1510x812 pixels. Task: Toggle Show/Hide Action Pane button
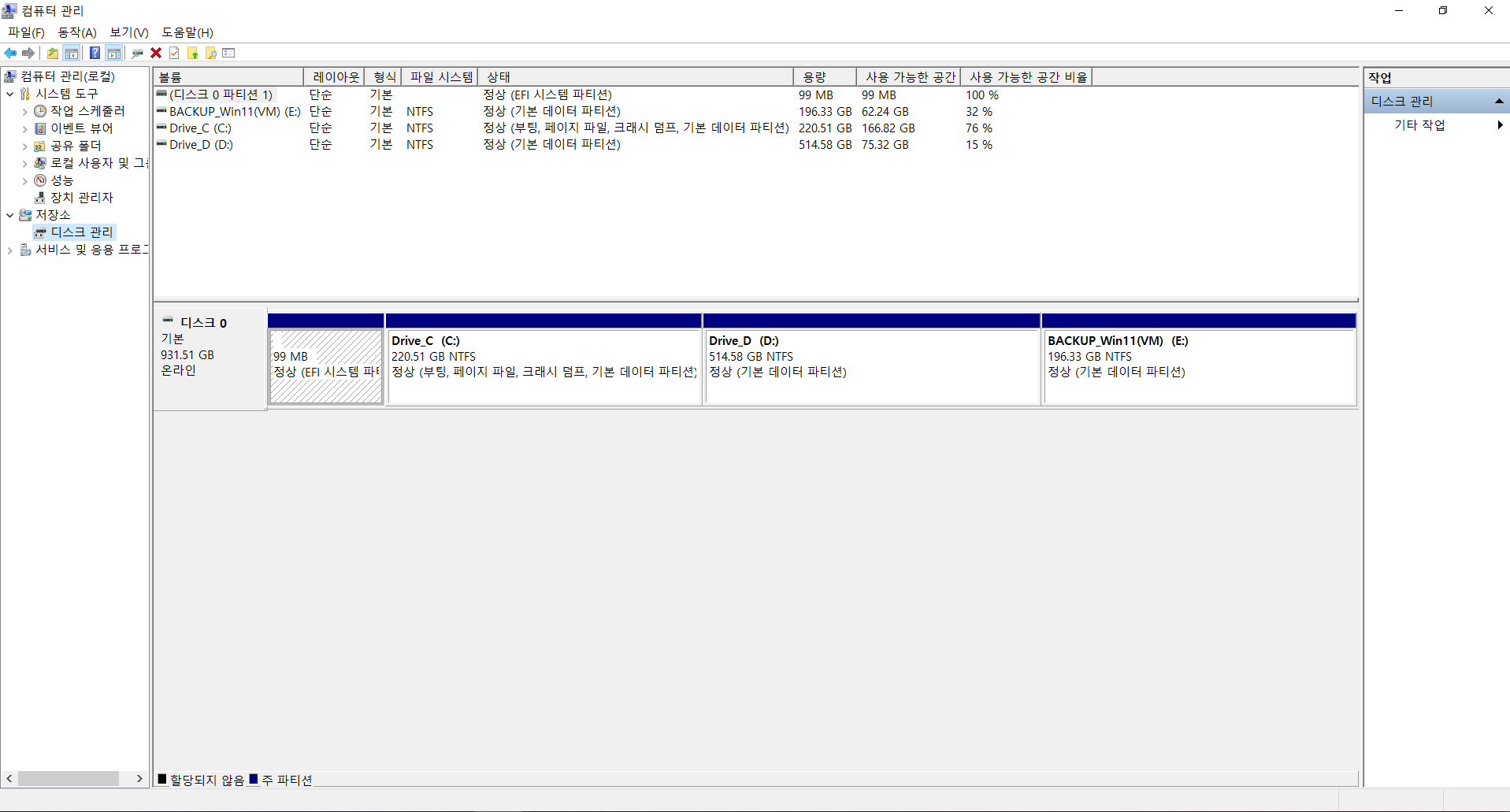(114, 53)
